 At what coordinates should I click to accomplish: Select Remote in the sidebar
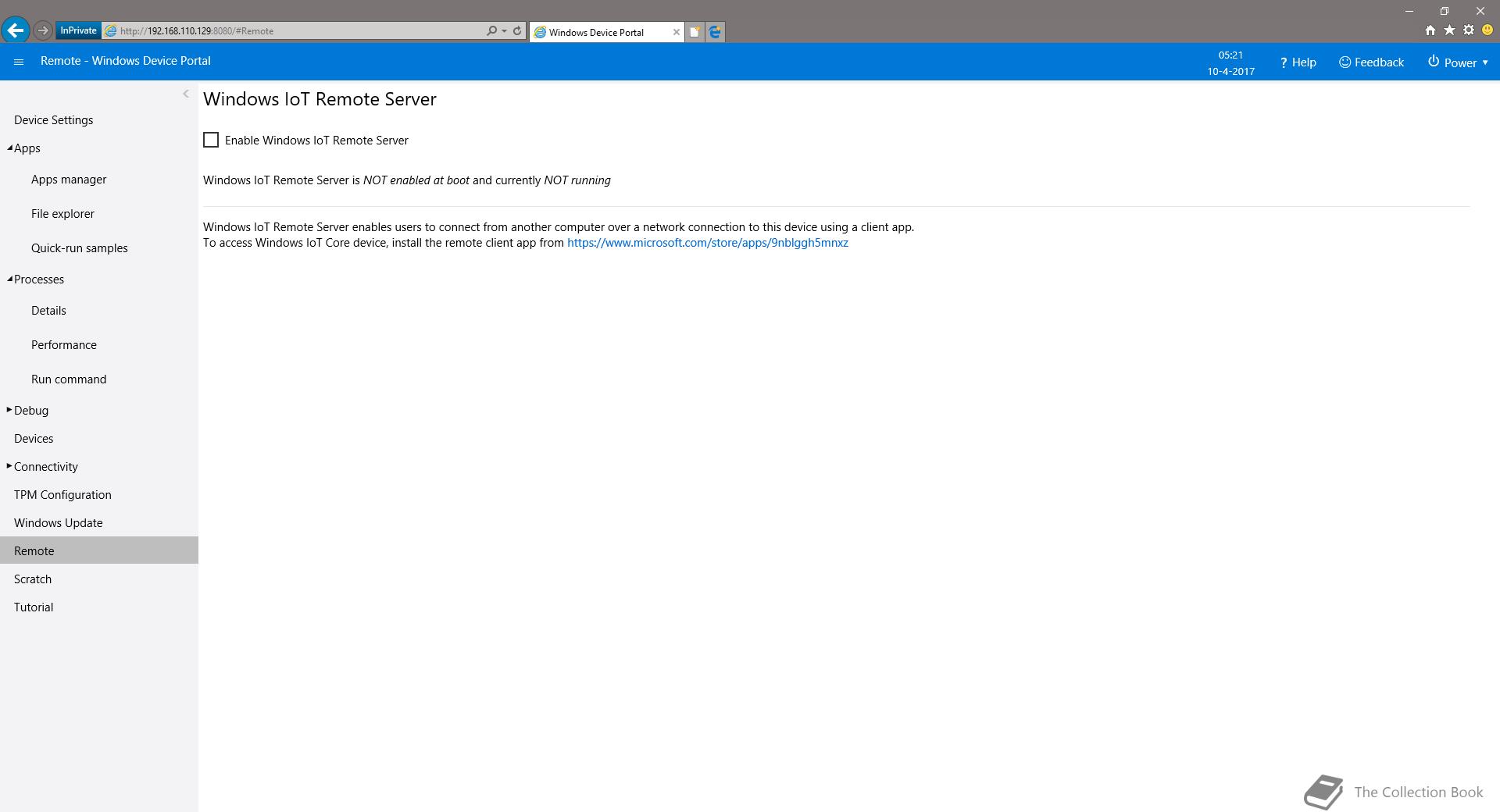click(x=99, y=550)
